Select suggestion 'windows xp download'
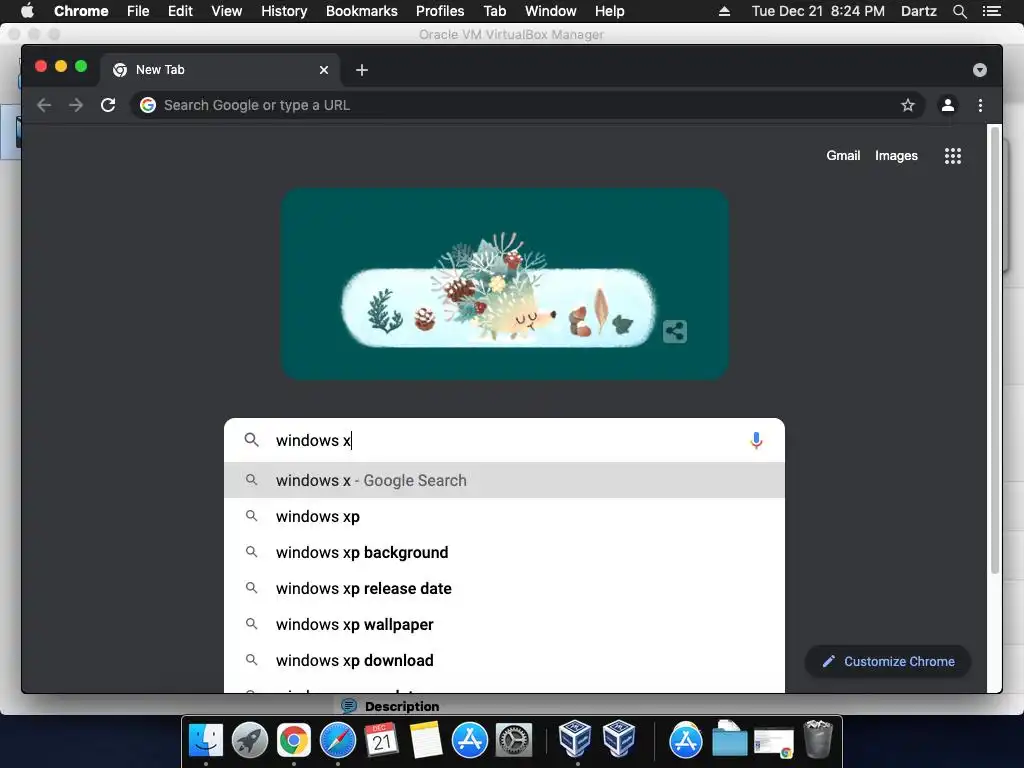 pyautogui.click(x=504, y=660)
